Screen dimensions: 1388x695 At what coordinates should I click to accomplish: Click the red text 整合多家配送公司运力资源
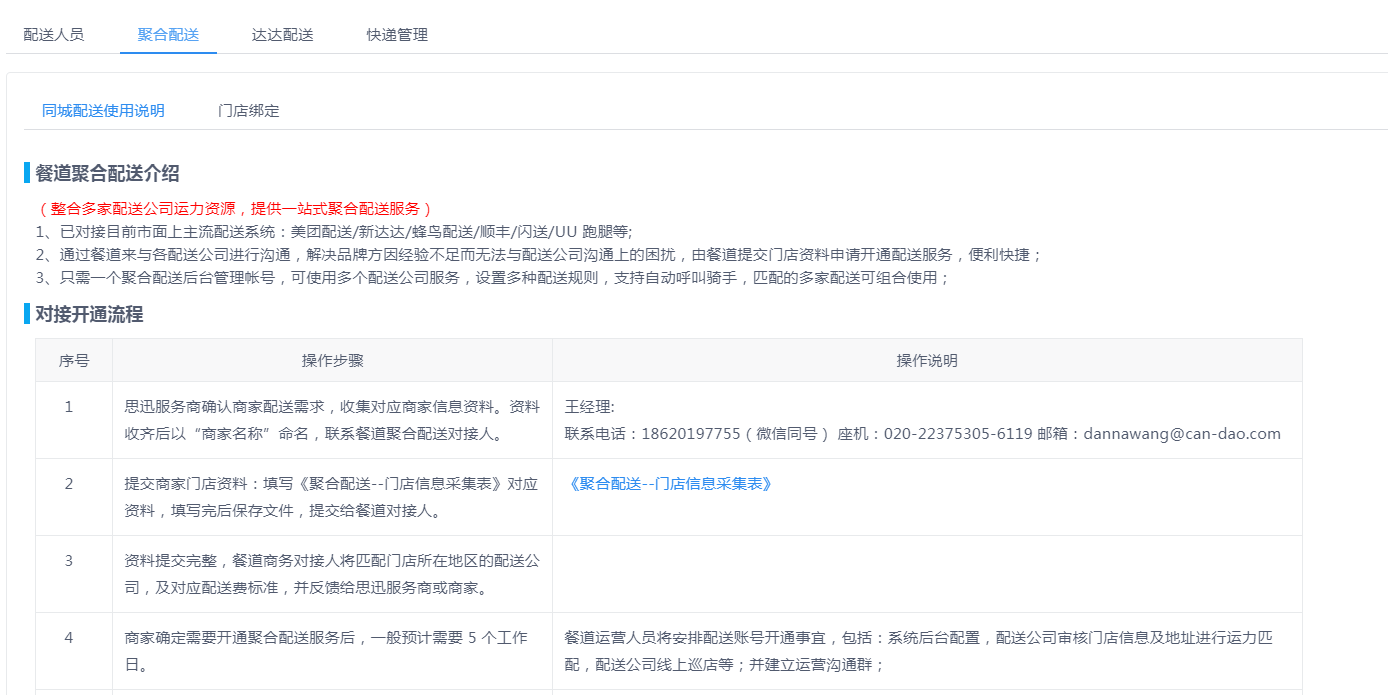(x=234, y=209)
